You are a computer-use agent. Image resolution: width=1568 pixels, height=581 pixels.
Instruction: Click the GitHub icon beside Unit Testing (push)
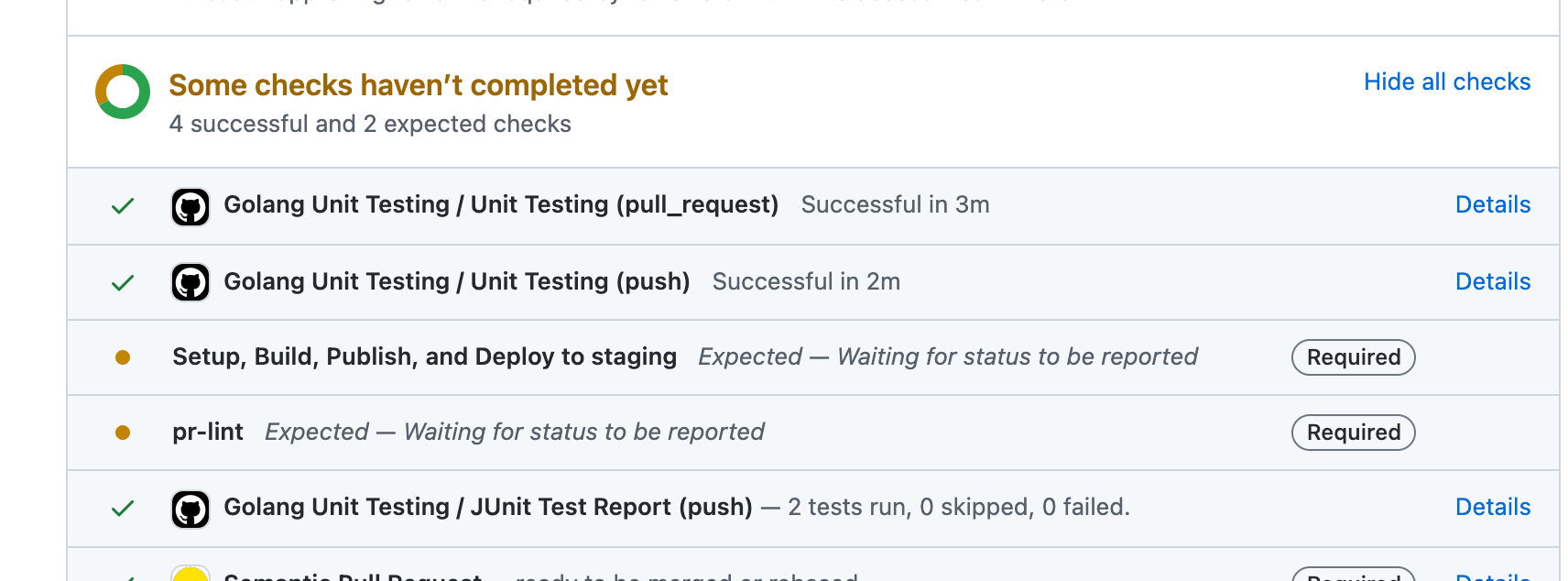click(x=191, y=281)
